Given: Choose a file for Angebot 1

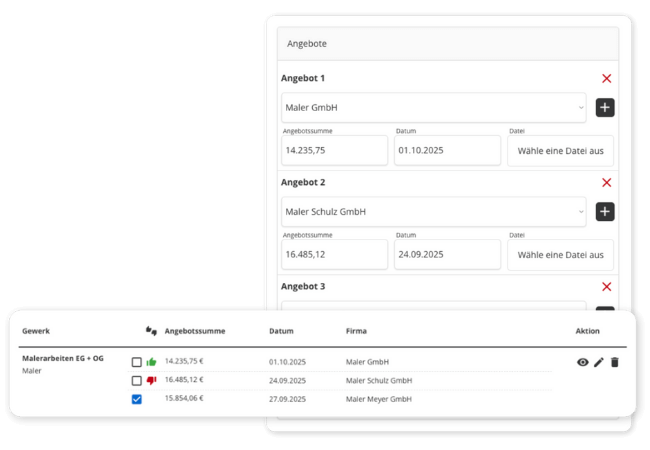Looking at the screenshot, I should (560, 151).
